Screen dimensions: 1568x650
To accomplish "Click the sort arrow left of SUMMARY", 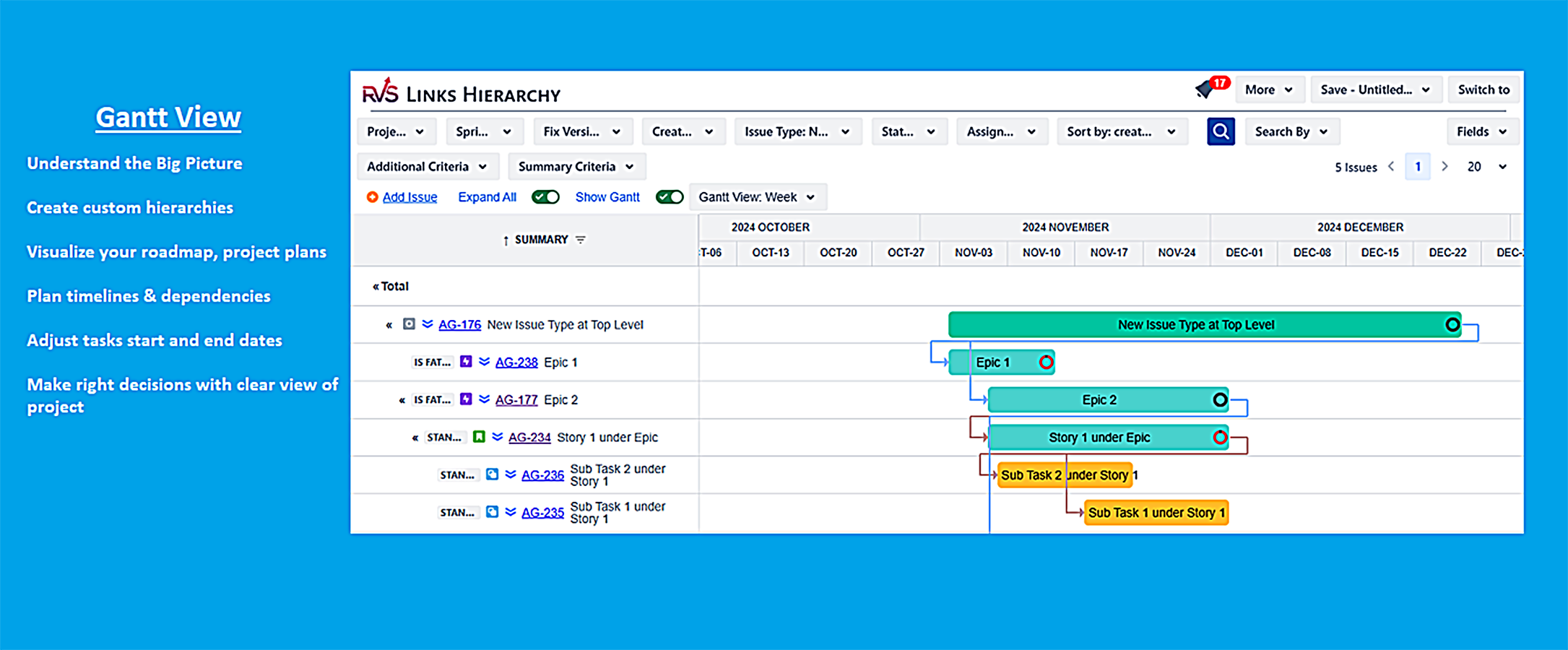I will pos(506,240).
